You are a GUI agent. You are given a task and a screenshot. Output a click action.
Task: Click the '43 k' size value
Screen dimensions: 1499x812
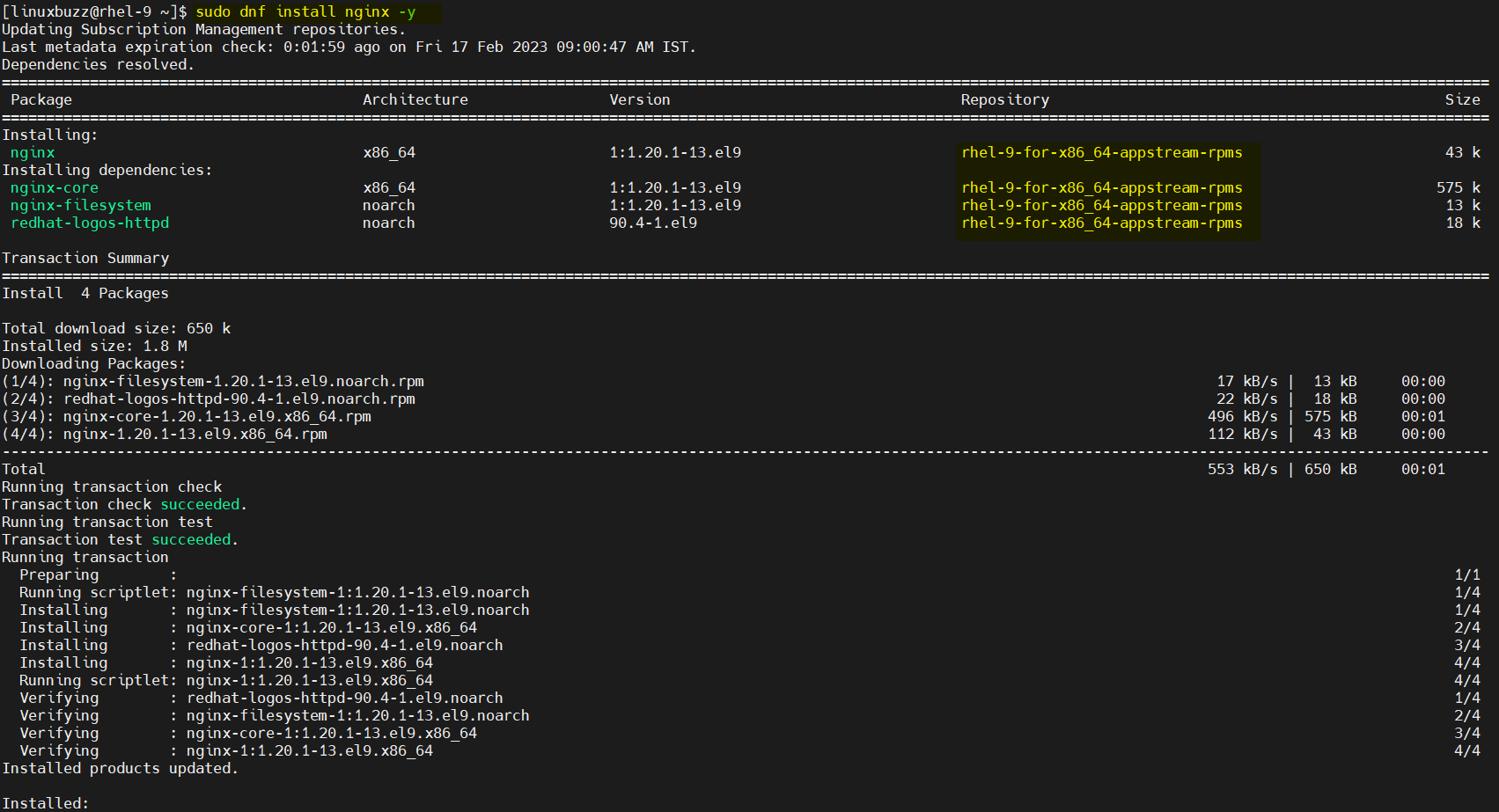pos(1463,152)
